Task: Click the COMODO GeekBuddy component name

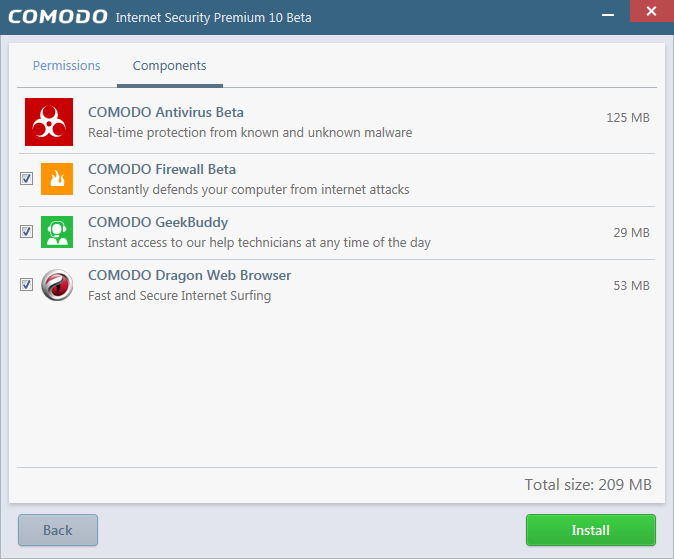Action: [158, 222]
